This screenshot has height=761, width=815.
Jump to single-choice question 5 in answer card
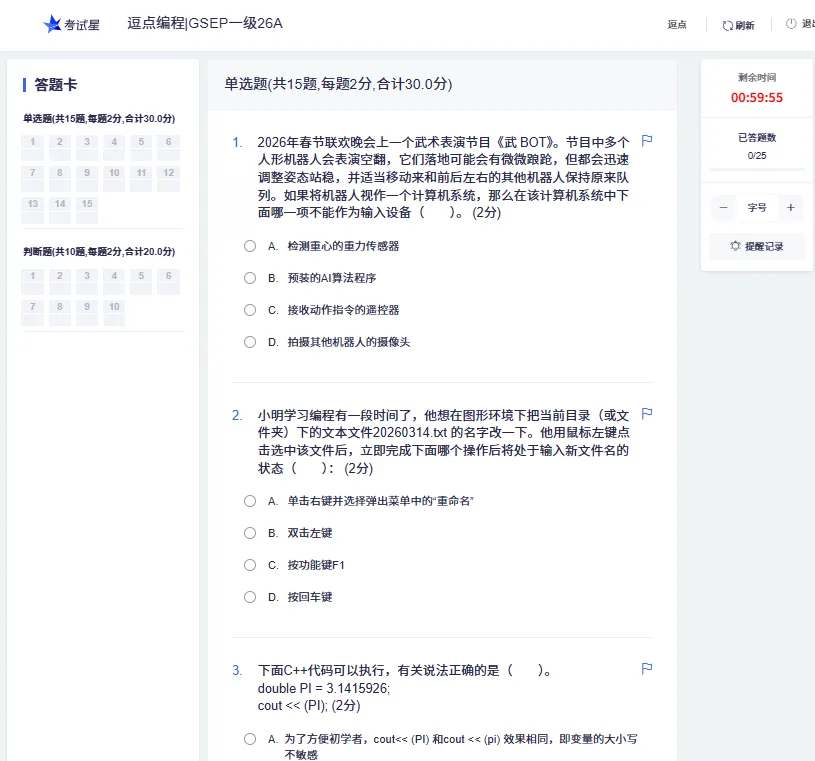141,148
